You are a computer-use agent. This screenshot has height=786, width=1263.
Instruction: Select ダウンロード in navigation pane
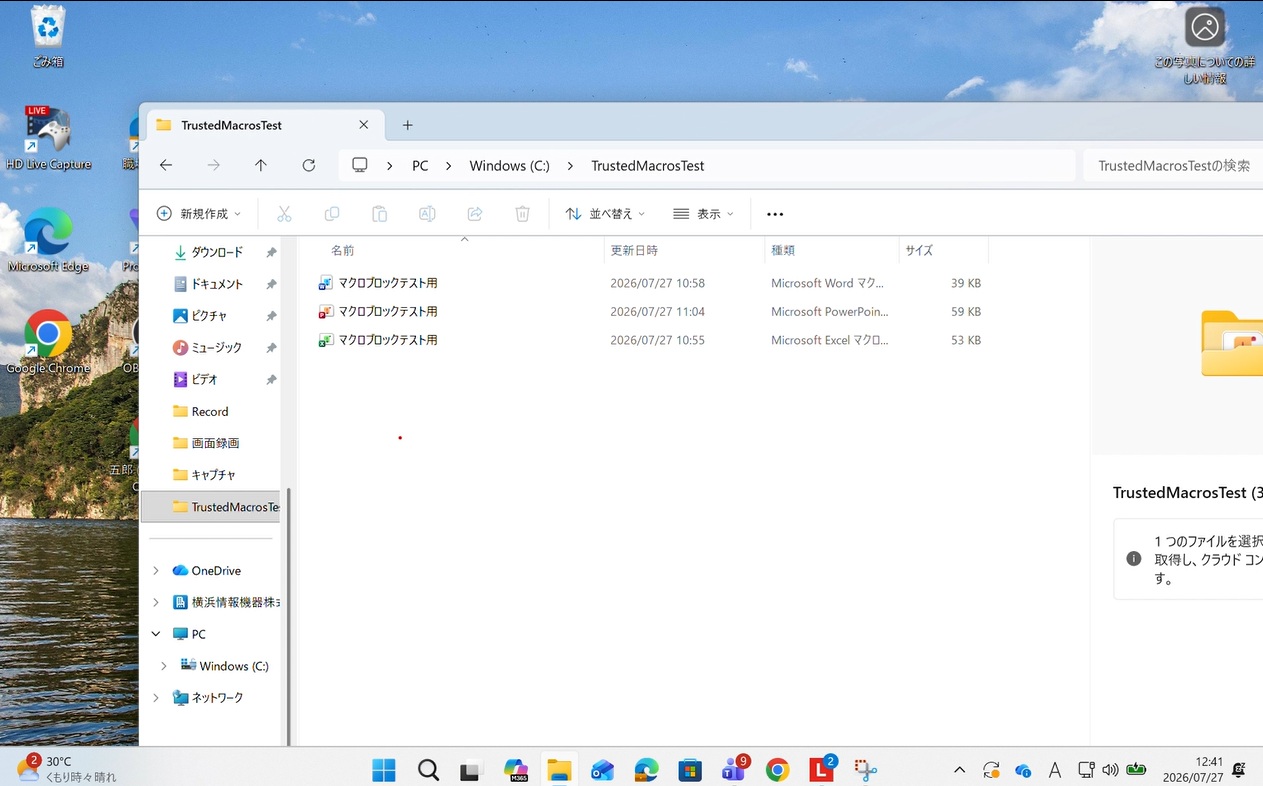210,253
